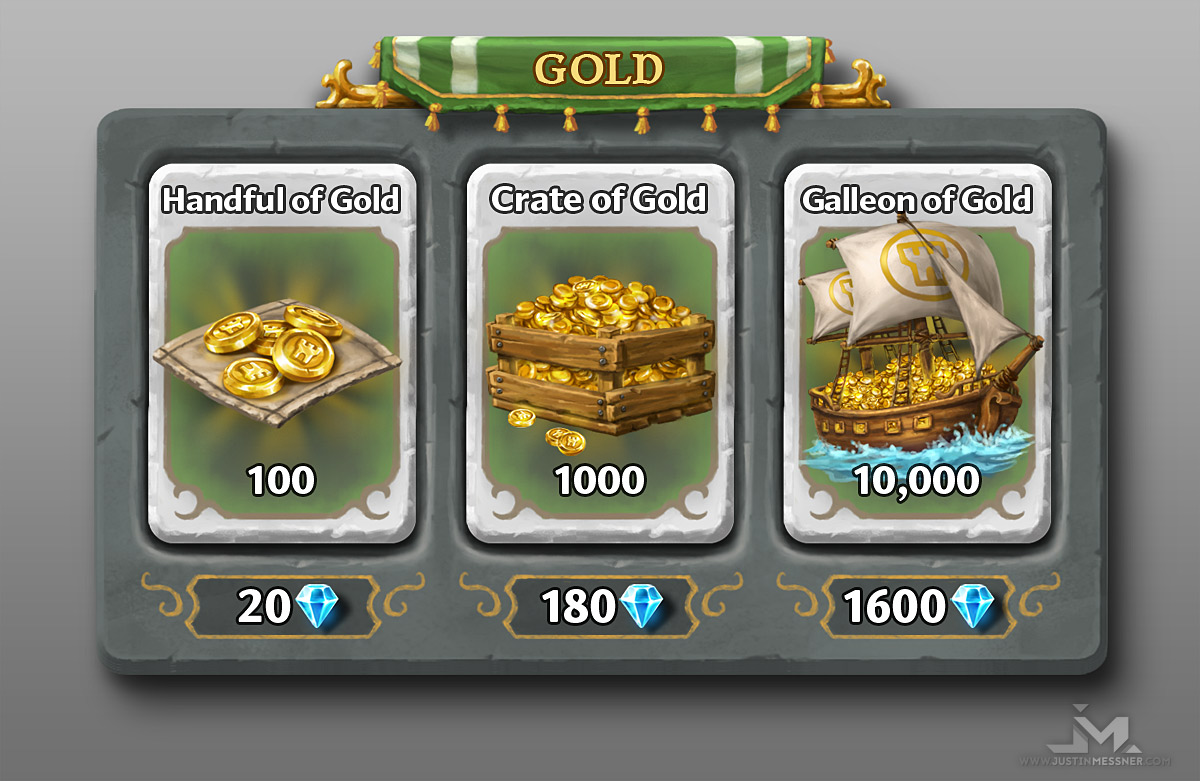1200x781 pixels.
Task: Buy Crate of Gold for 180 gems
Action: point(600,606)
